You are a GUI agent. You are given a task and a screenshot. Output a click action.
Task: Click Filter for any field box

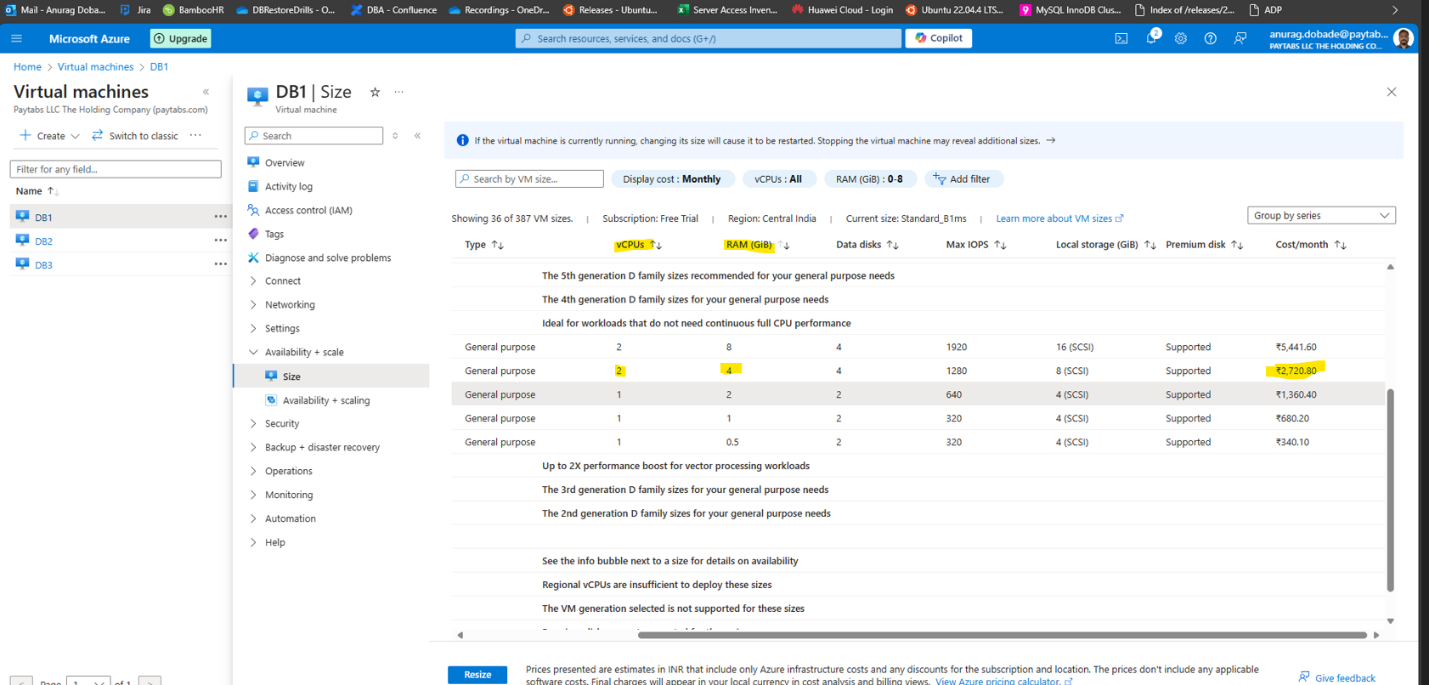(115, 169)
